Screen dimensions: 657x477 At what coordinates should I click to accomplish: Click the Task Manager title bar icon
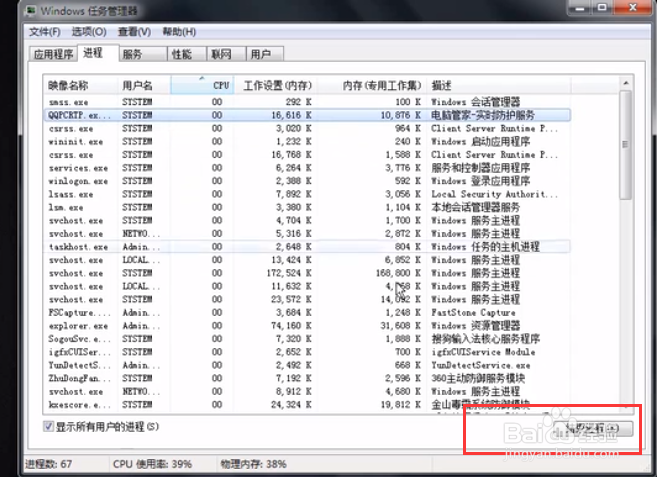(x=31, y=10)
